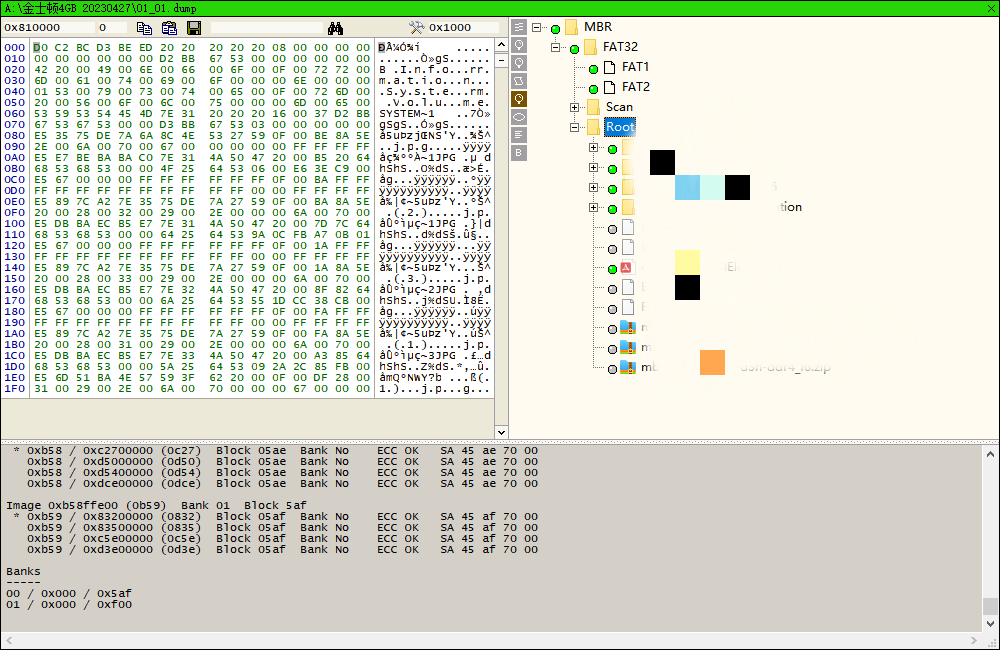Select the FAT32 partition item

pyautogui.click(x=620, y=47)
